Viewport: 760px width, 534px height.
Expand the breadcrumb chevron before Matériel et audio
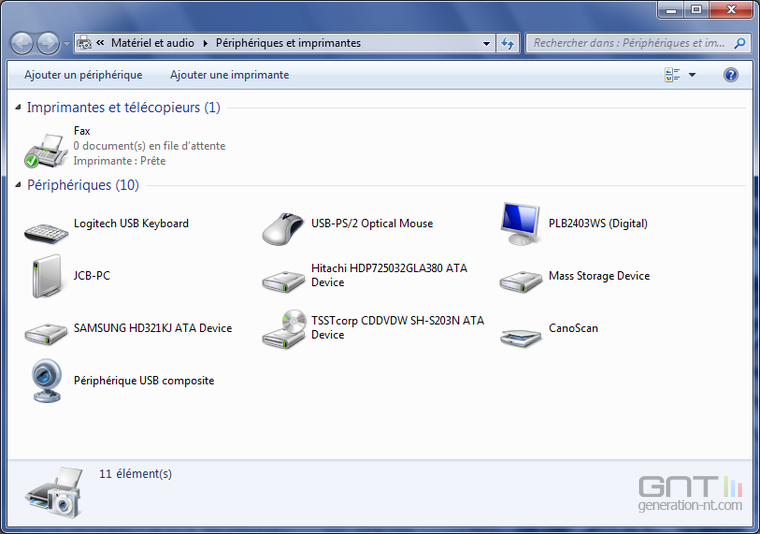[100, 43]
